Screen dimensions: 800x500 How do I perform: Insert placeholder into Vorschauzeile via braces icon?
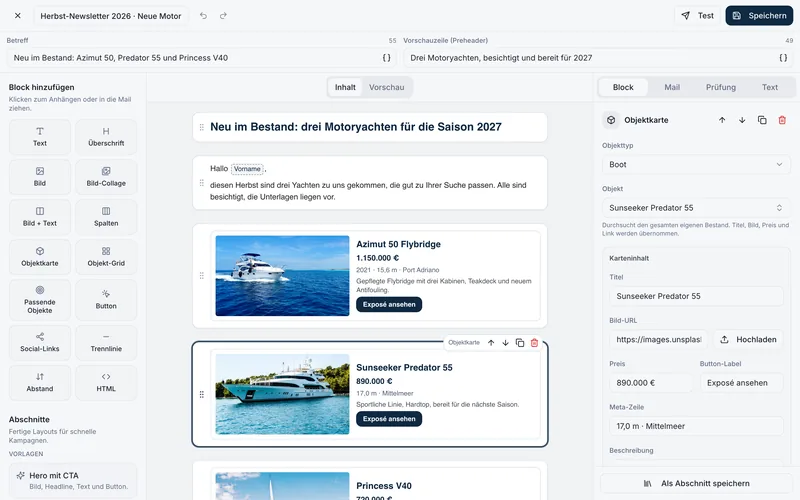(783, 58)
